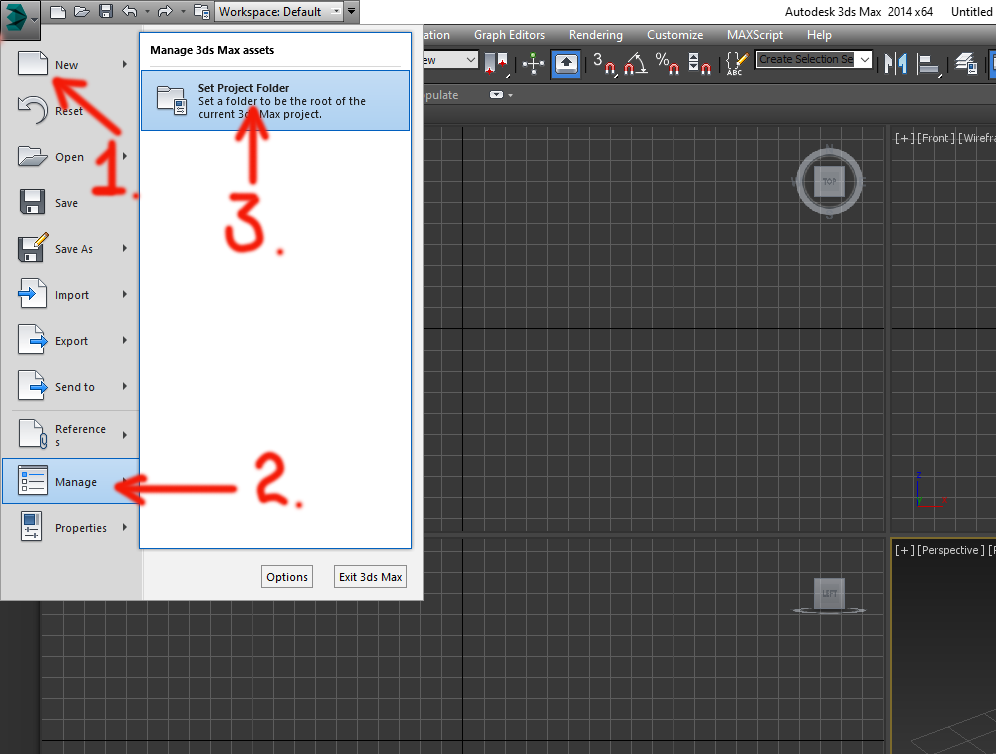The width and height of the screenshot is (996, 754).
Task: Click Project Folder icon in quick access toolbar
Action: (x=202, y=11)
